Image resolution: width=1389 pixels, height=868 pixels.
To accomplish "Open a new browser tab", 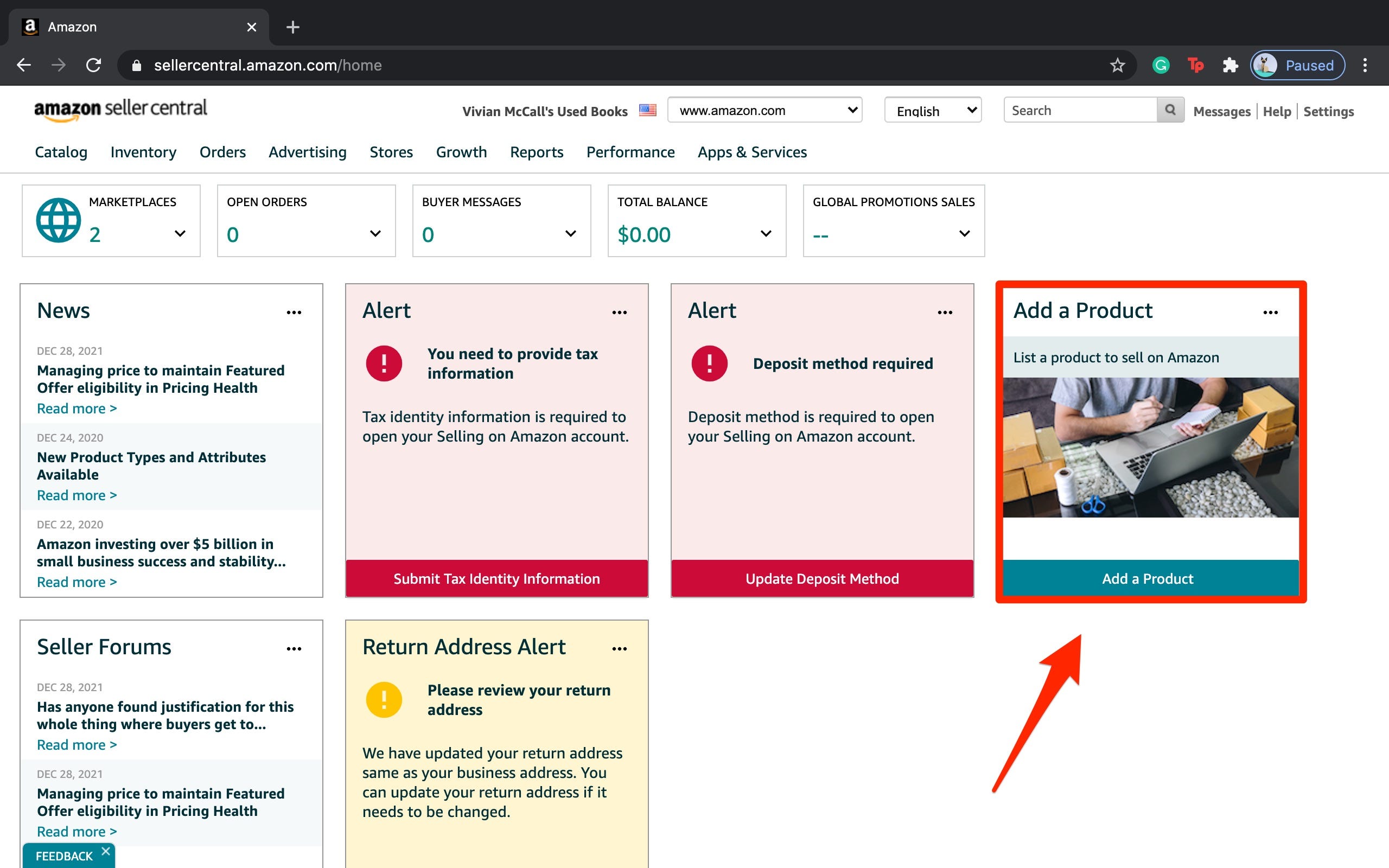I will [293, 27].
